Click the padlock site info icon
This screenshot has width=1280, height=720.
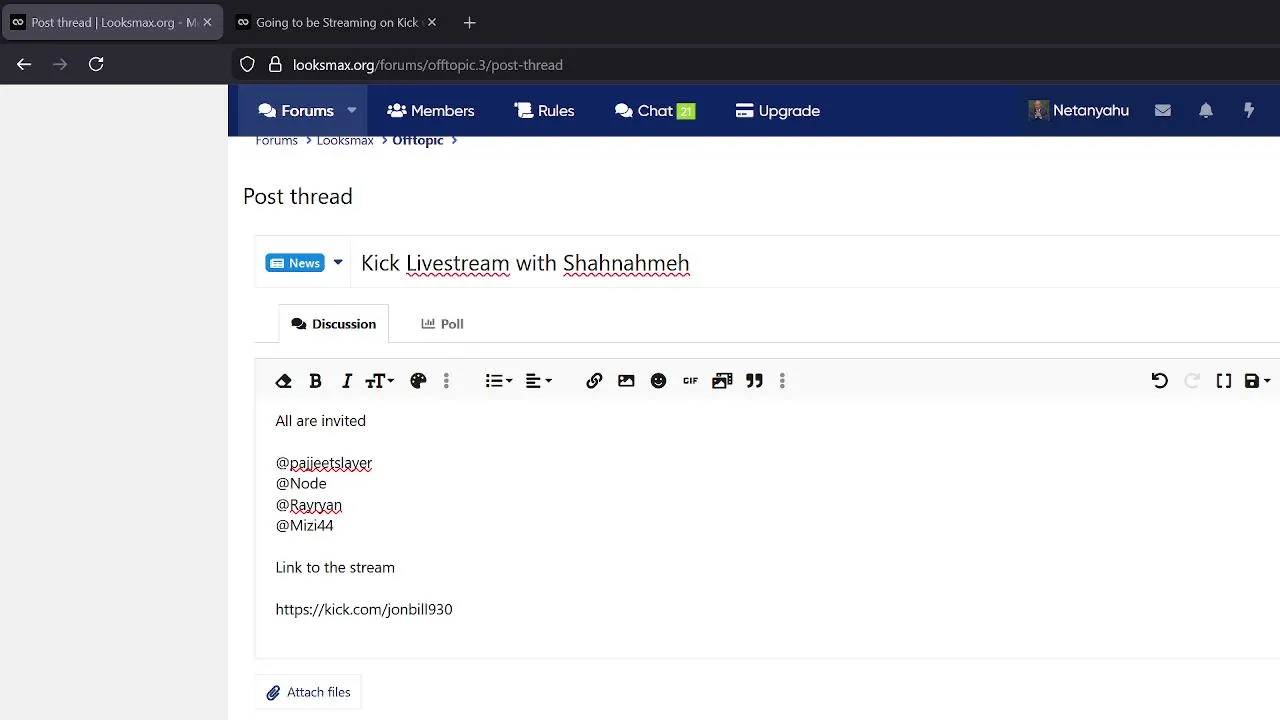(275, 65)
